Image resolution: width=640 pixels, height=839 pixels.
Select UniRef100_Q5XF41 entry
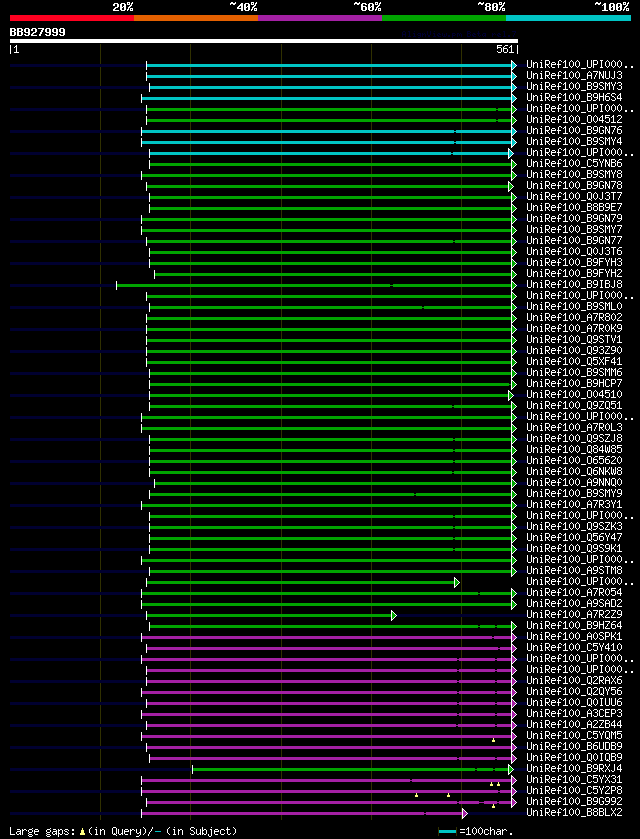574,362
